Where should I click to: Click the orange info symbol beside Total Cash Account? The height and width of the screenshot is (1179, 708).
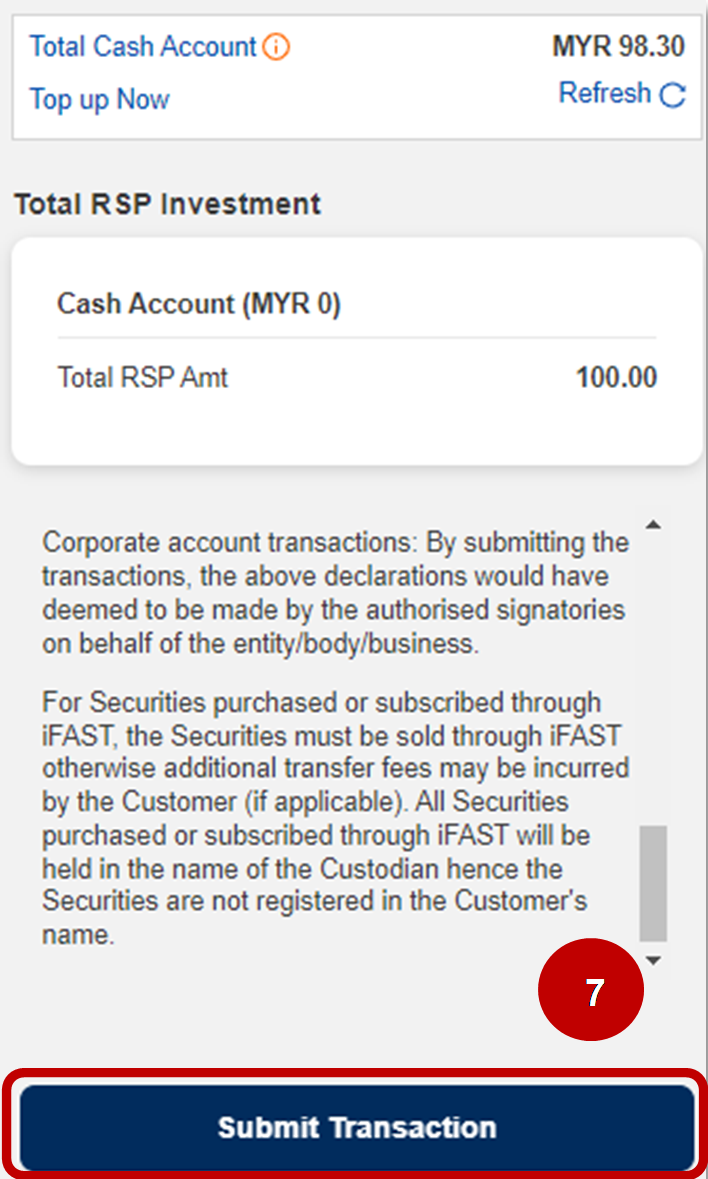point(276,46)
